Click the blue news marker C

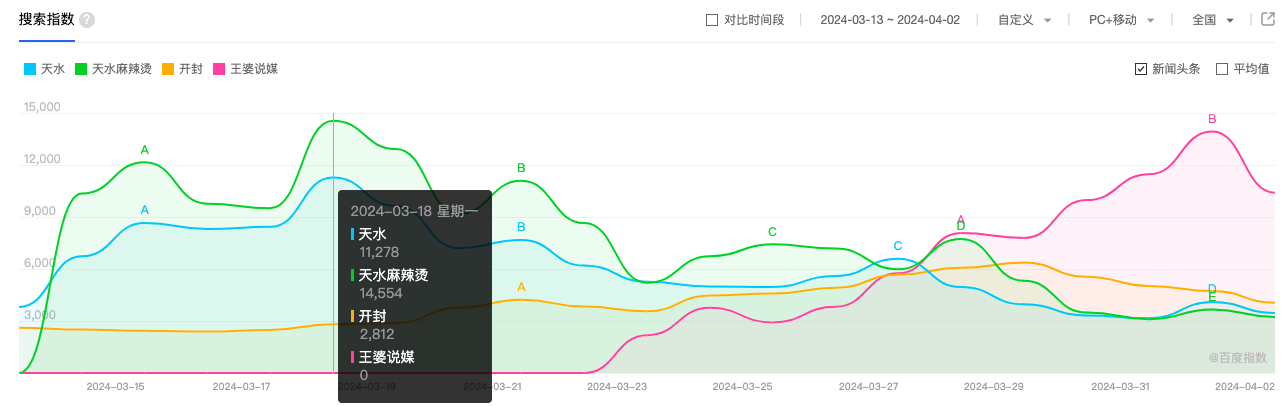click(x=898, y=246)
